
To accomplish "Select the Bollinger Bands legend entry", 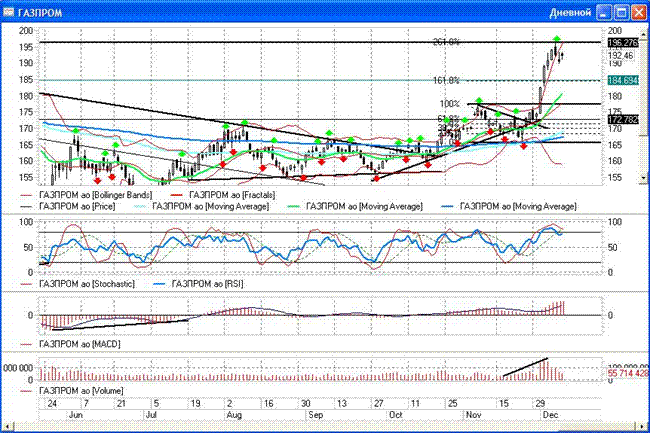I will click(x=86, y=195).
